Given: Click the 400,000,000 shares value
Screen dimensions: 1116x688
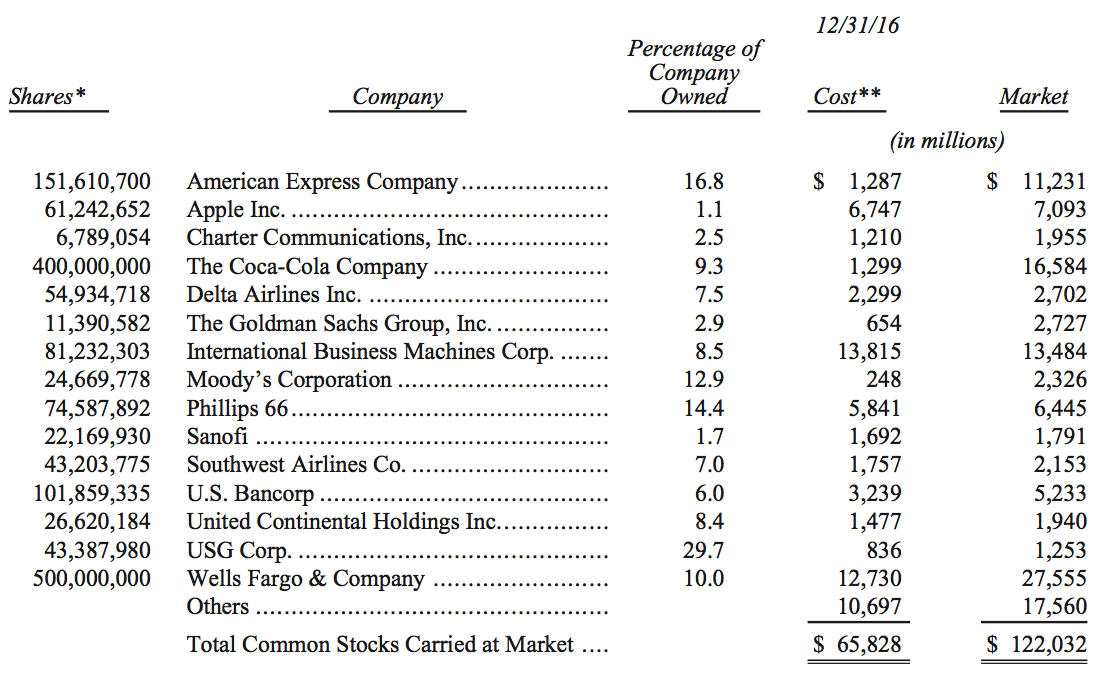Looking at the screenshot, I should tap(92, 267).
